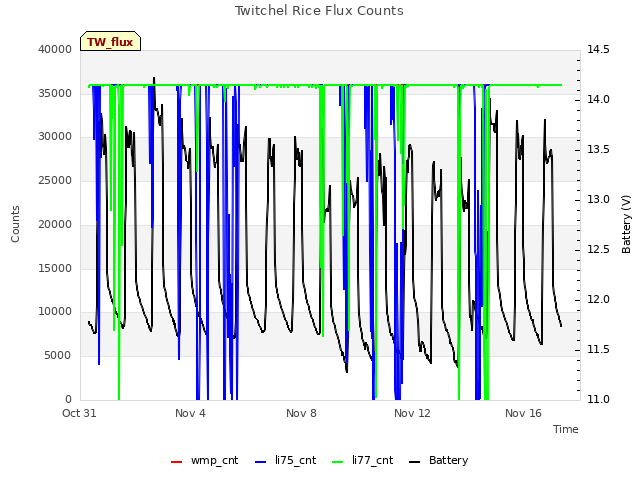The height and width of the screenshot is (480, 640).
Task: Click the 5000 counts axis value
Action: (x=58, y=356)
